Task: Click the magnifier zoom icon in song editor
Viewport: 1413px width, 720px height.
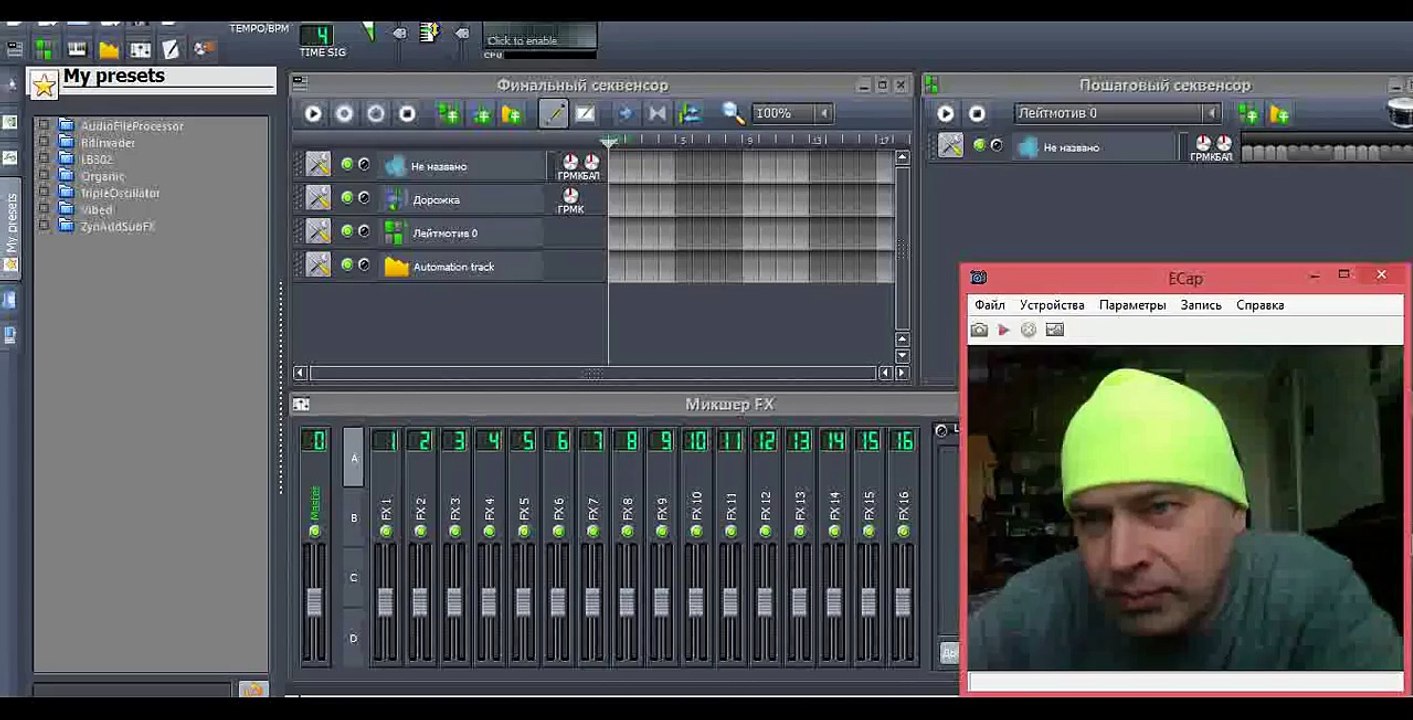Action: (x=733, y=114)
